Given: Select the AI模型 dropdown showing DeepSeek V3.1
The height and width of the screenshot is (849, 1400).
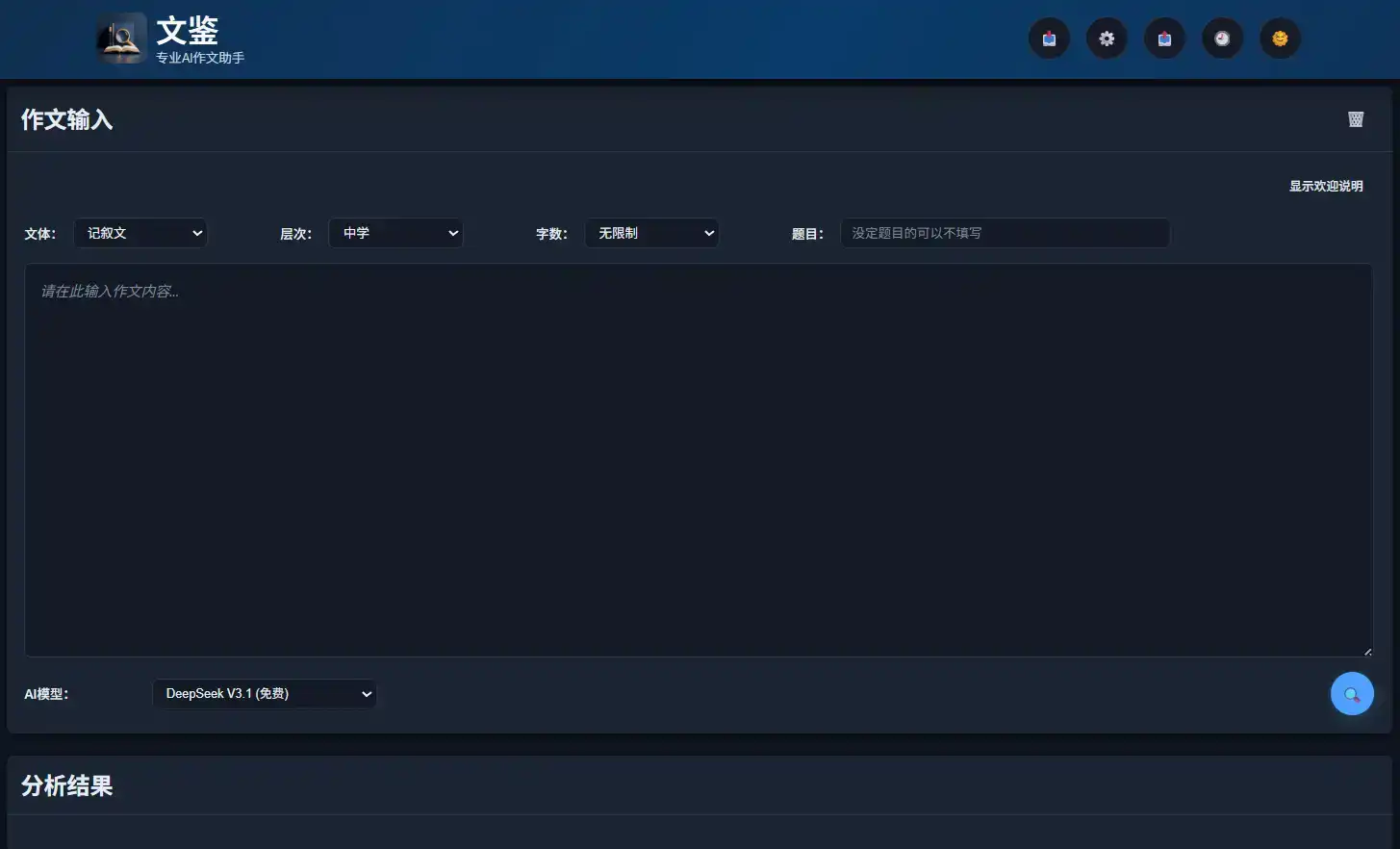Looking at the screenshot, I should [265, 694].
